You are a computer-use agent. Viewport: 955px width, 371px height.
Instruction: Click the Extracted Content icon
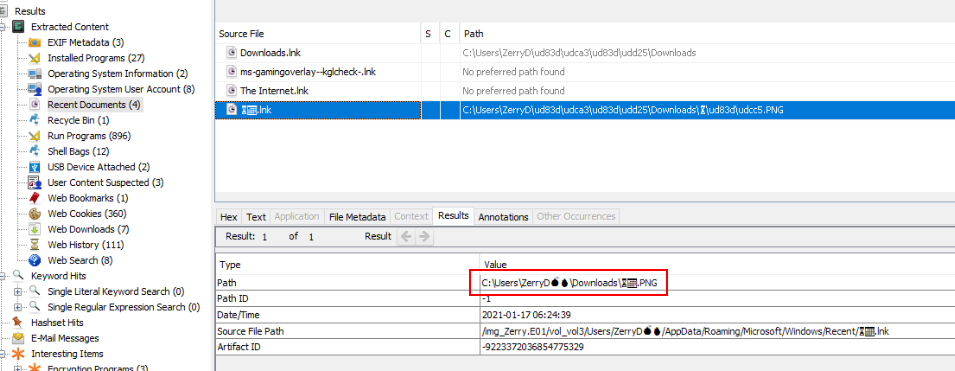tap(18, 27)
